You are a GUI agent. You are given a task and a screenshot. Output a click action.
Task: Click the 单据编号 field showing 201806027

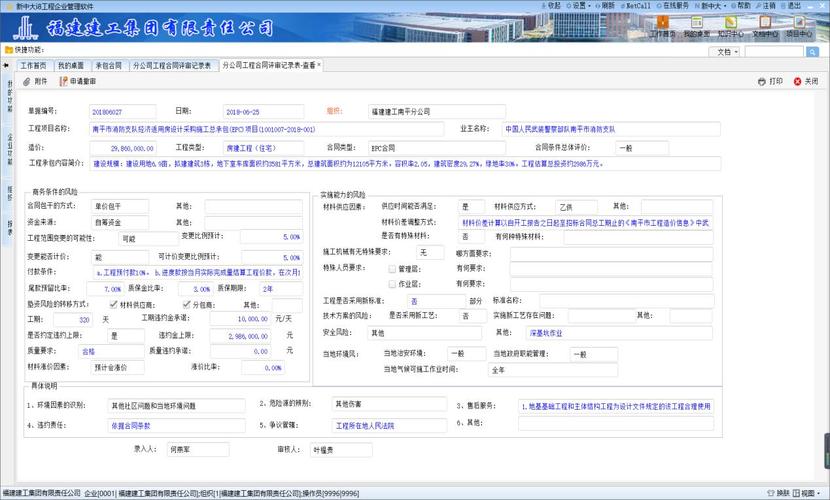[x=123, y=112]
